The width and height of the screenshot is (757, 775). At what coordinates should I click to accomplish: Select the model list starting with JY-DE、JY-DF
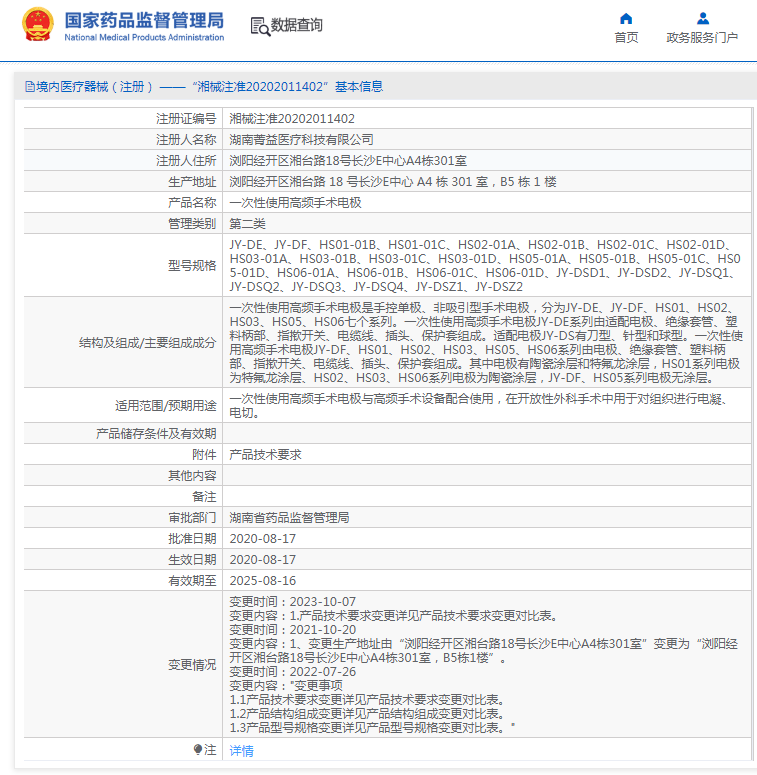(486, 265)
